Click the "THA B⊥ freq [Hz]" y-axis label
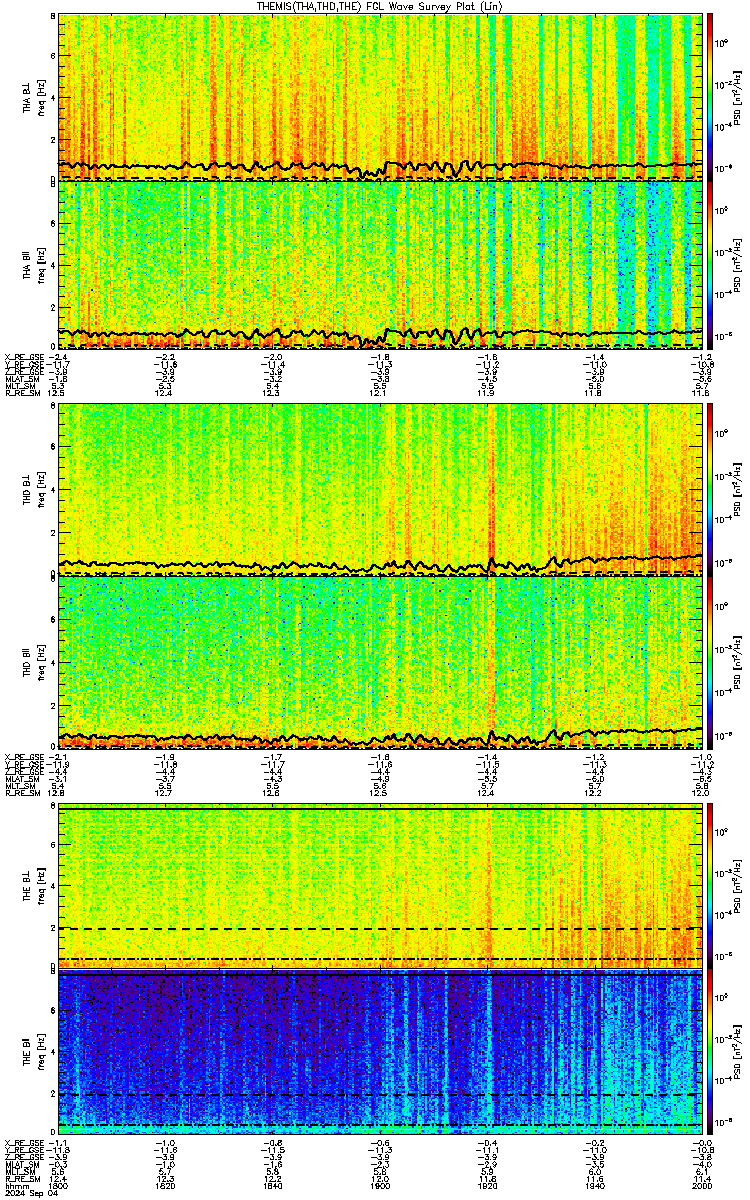The height and width of the screenshot is (1200, 750). pyautogui.click(x=35, y=96)
